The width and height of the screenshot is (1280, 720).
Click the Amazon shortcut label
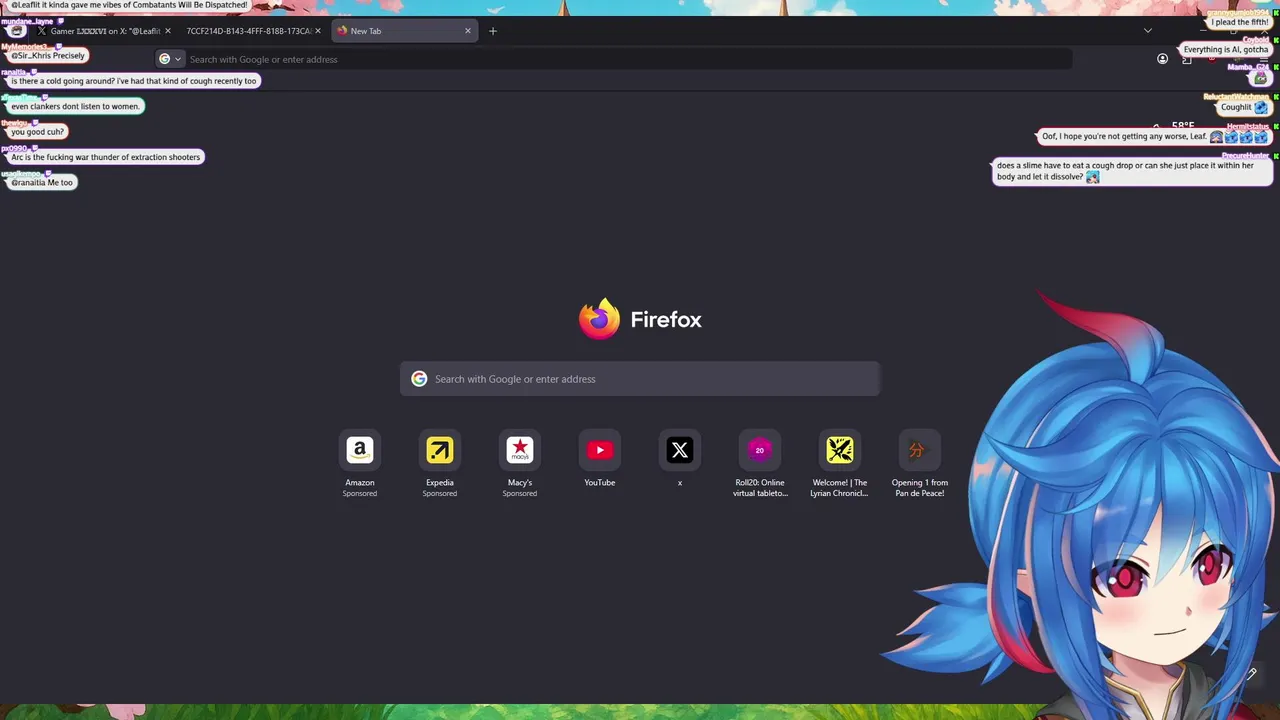(x=360, y=483)
